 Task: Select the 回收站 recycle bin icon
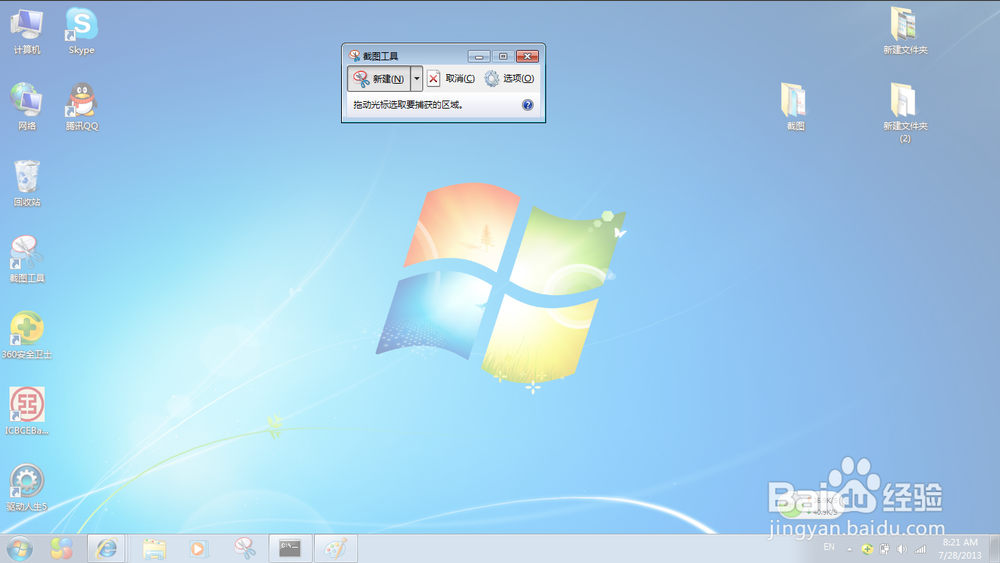coord(27,184)
